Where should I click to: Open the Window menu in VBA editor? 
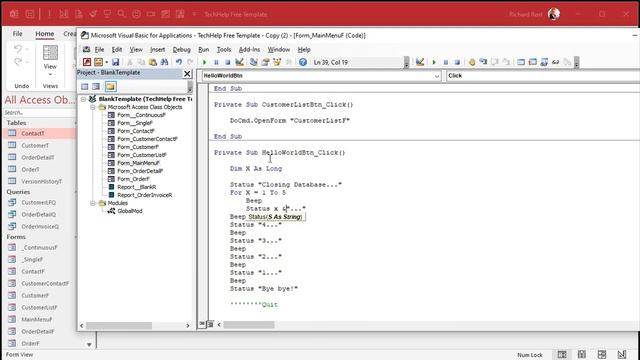click(x=278, y=49)
